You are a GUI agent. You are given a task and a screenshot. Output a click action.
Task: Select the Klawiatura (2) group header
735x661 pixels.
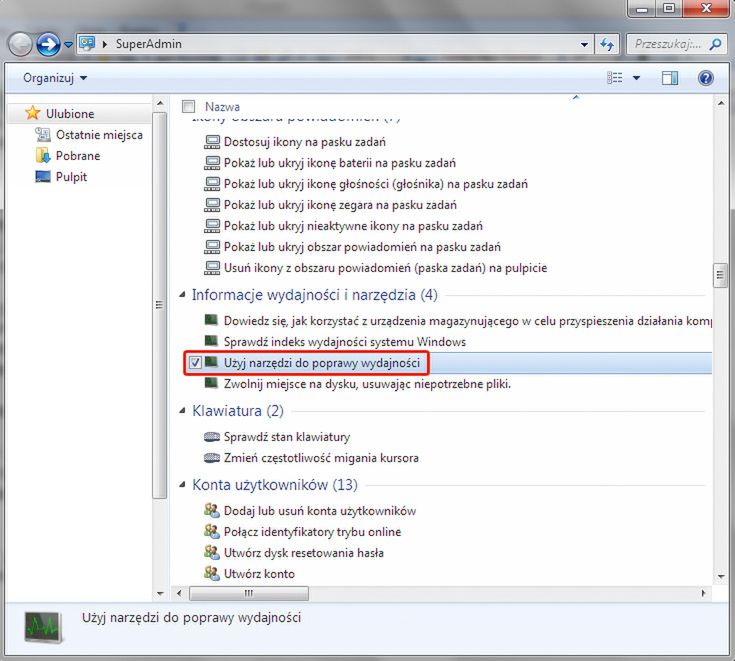(238, 411)
